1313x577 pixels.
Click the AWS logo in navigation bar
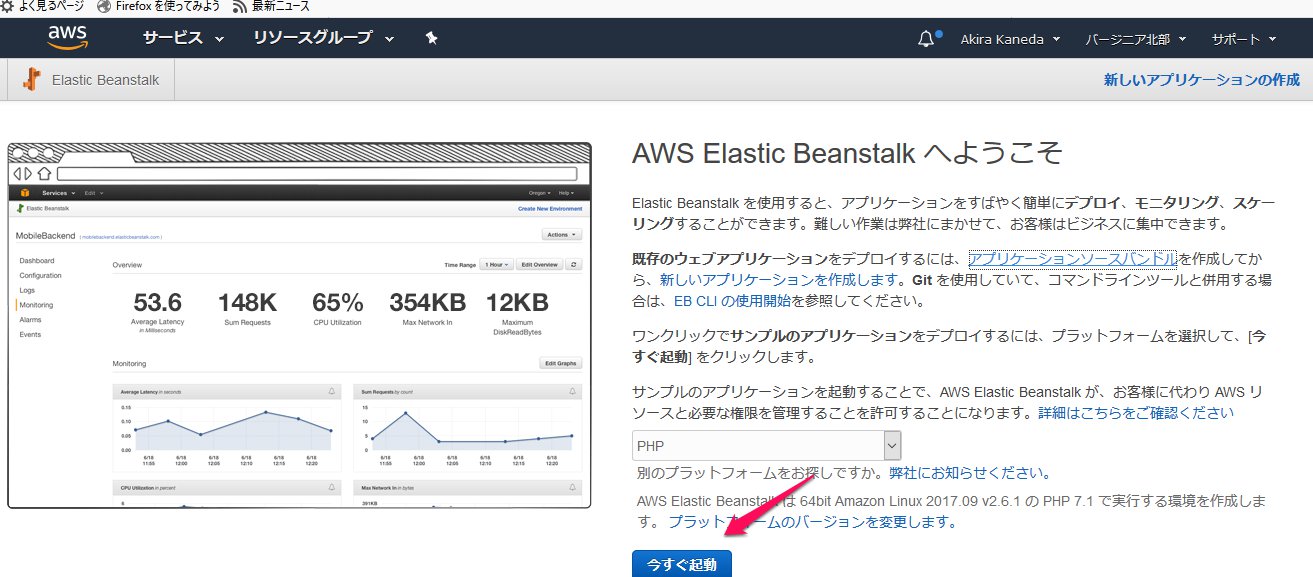point(67,38)
